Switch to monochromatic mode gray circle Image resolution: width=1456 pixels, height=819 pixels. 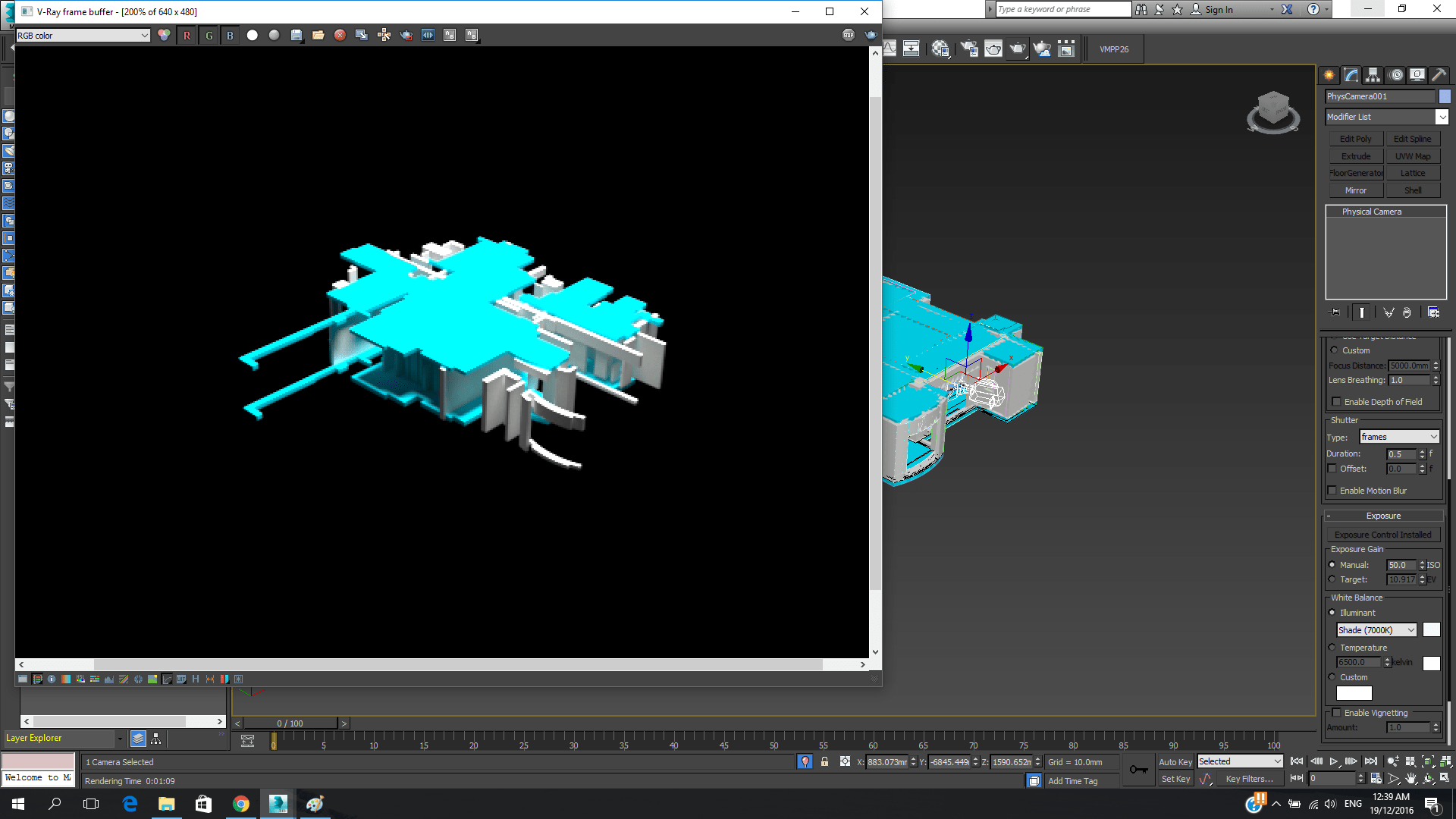[275, 35]
